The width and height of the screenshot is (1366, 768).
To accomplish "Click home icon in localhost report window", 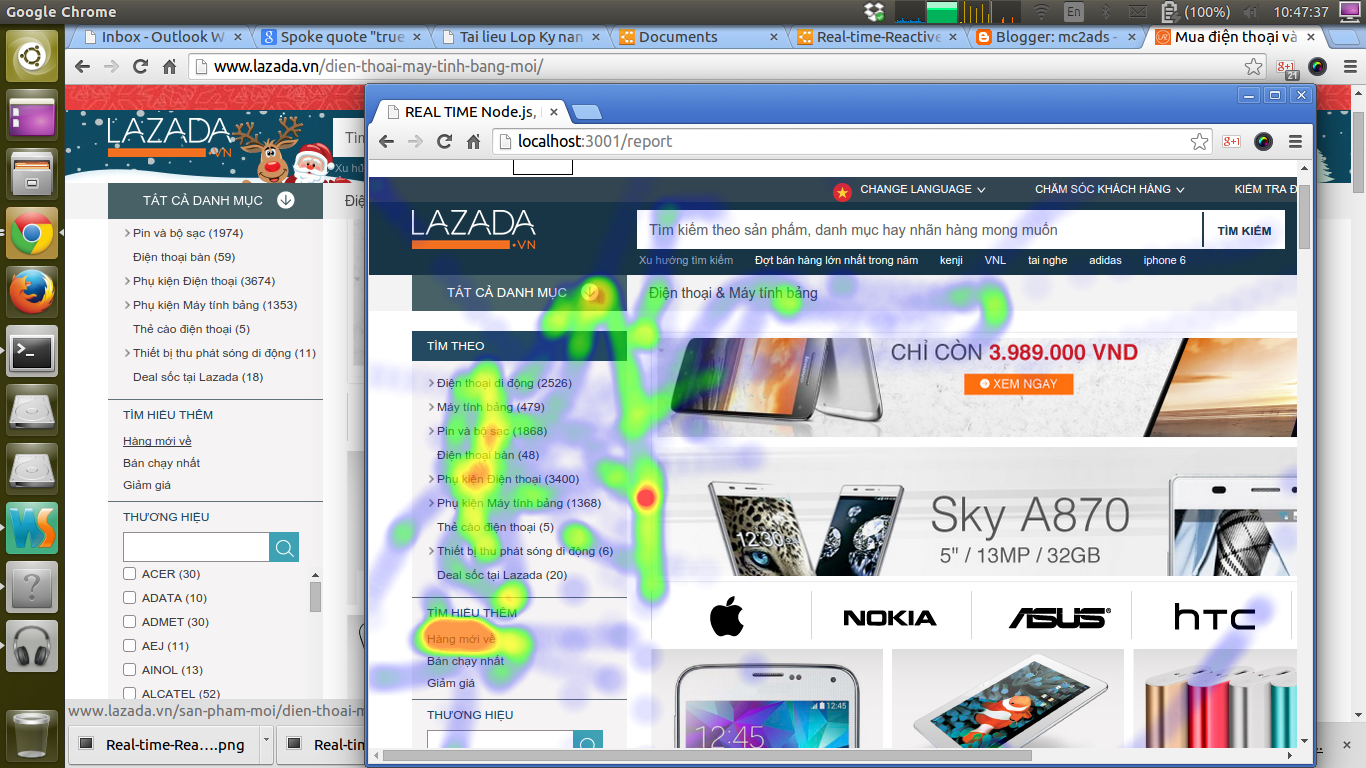I will point(474,142).
